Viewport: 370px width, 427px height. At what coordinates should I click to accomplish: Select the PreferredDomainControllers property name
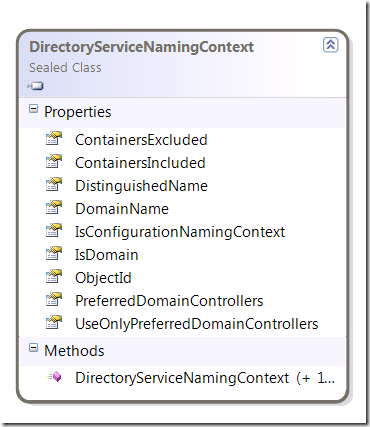pyautogui.click(x=169, y=301)
